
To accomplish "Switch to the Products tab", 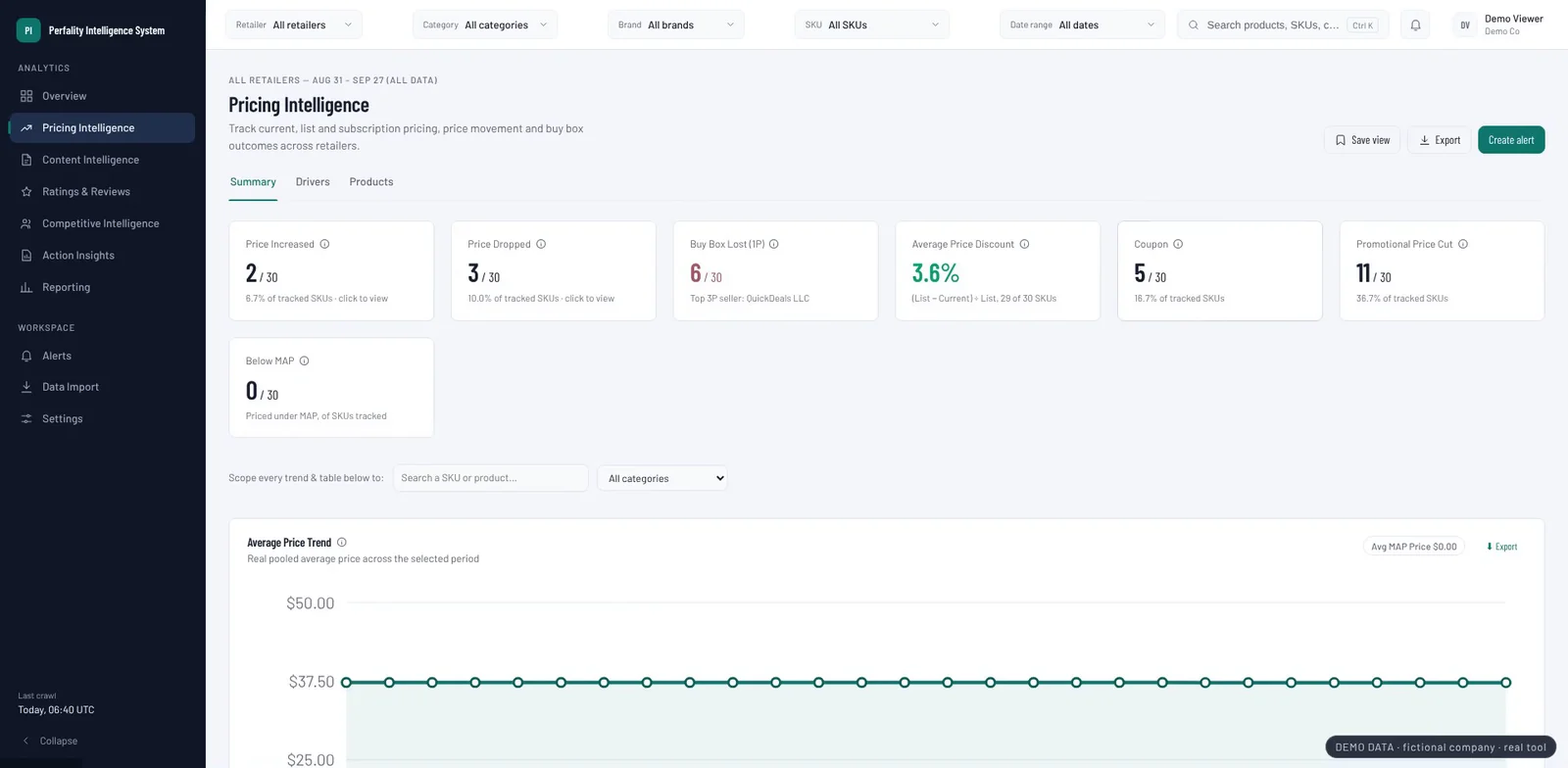I will [371, 182].
